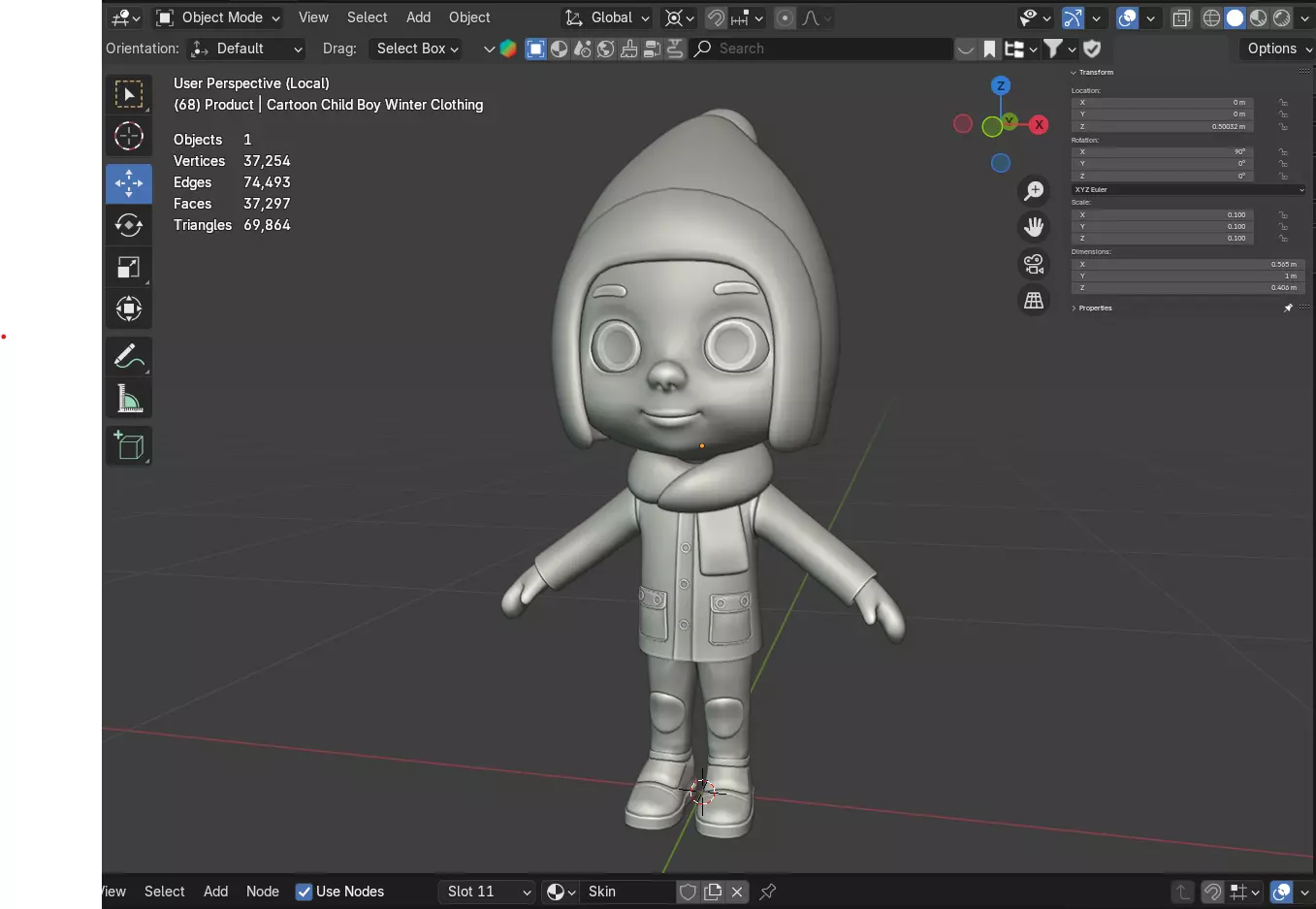Click the Rotation X value 90°

point(1162,151)
